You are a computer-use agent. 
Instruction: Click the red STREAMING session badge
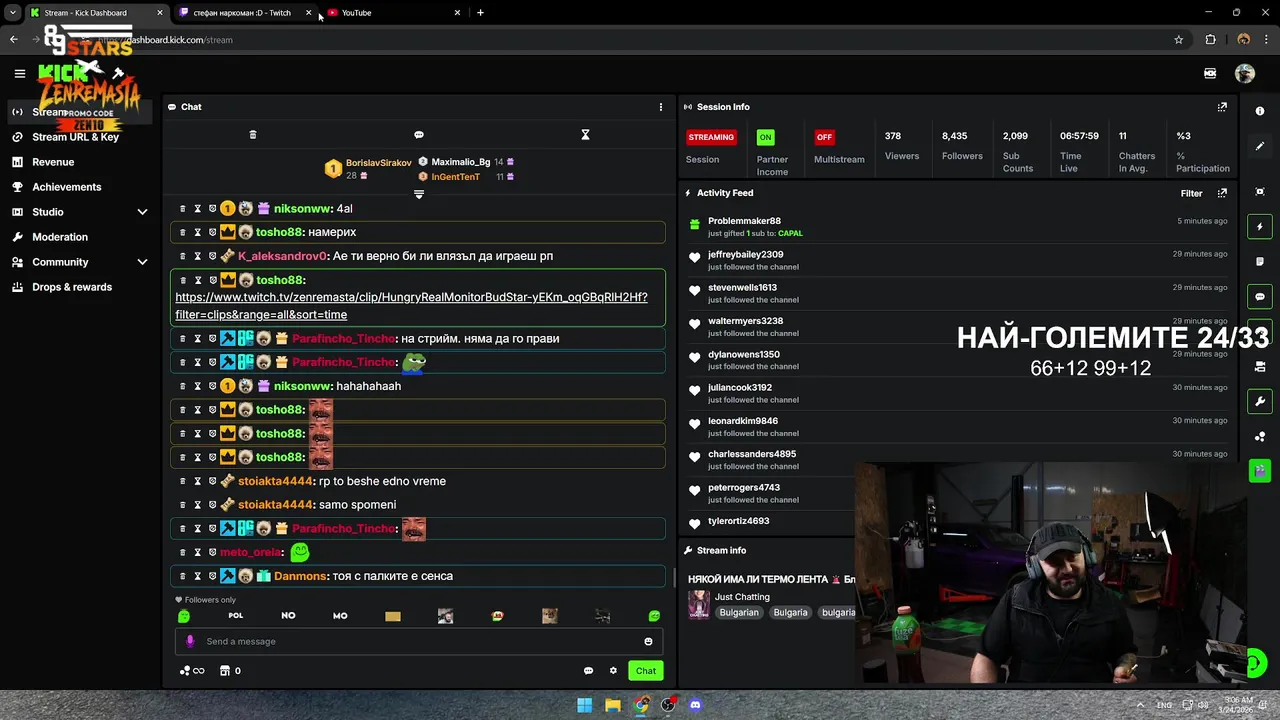point(711,137)
